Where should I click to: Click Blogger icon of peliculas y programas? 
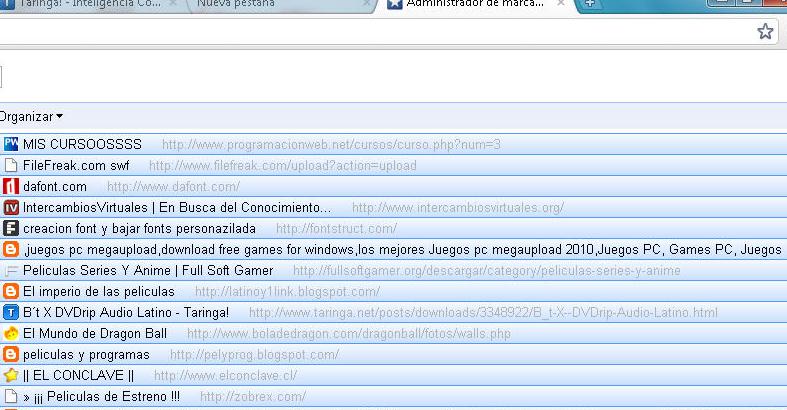(x=11, y=354)
